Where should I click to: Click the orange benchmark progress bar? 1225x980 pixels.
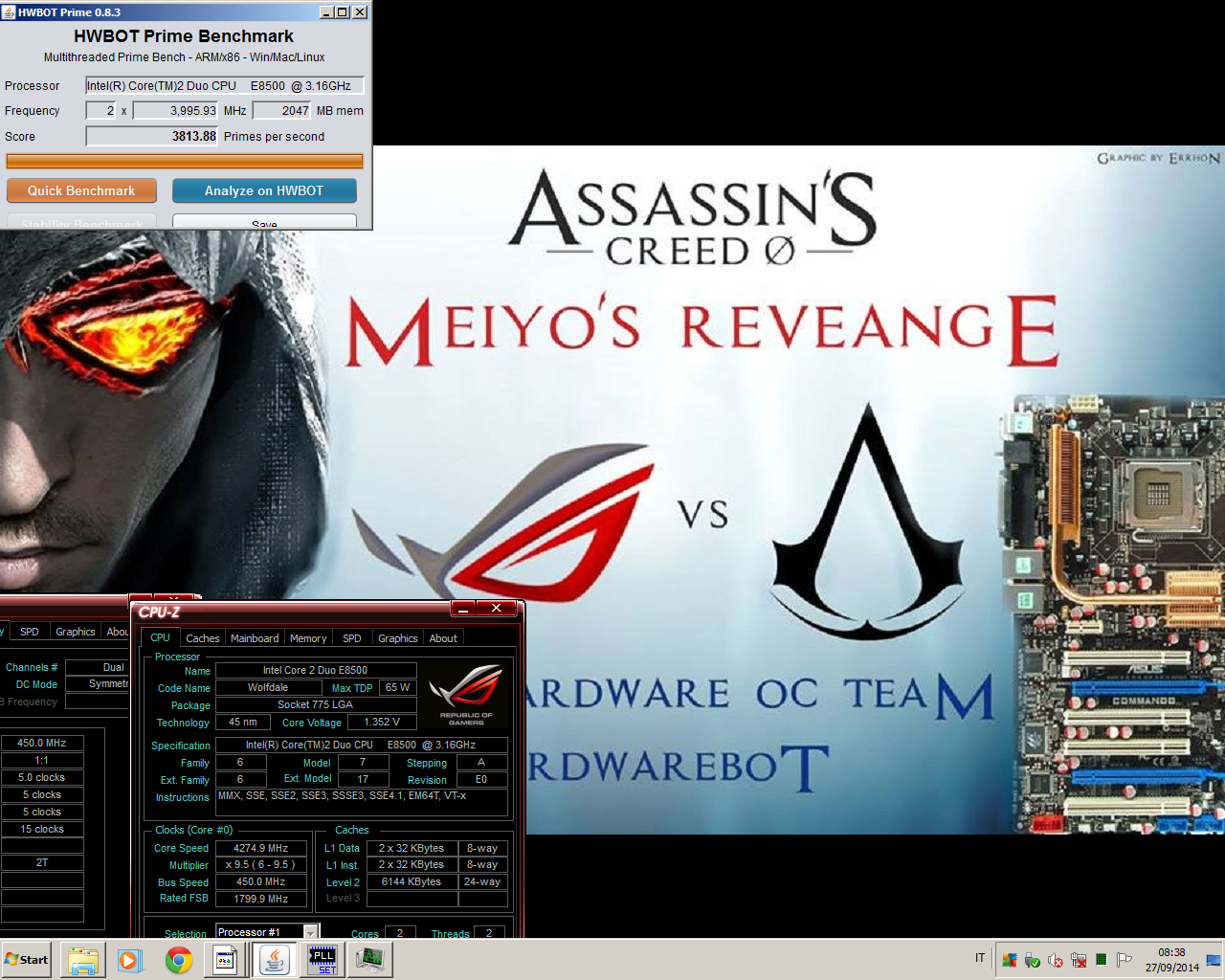pos(184,162)
